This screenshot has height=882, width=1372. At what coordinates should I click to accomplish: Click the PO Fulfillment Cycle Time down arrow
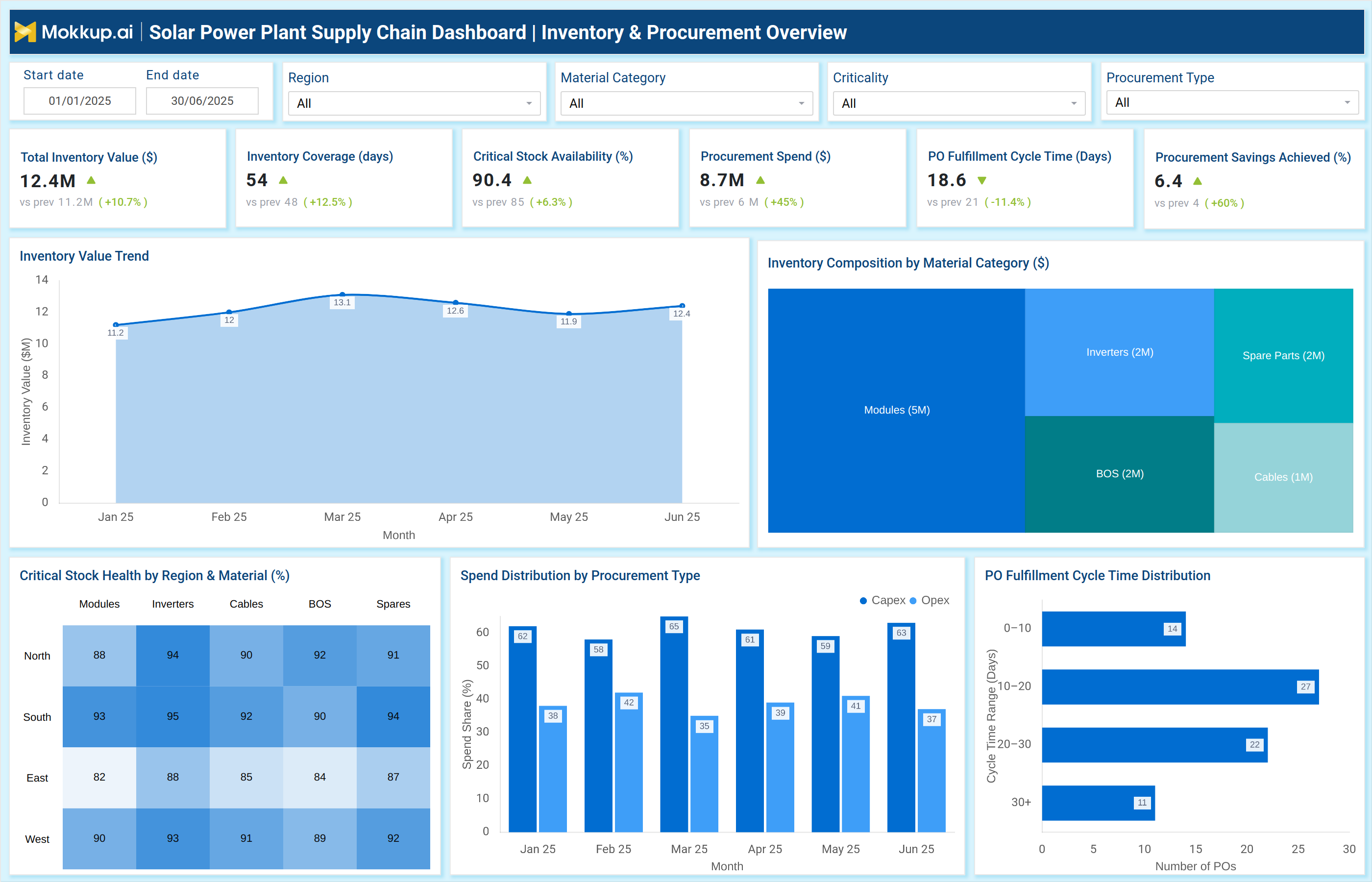pyautogui.click(x=982, y=180)
